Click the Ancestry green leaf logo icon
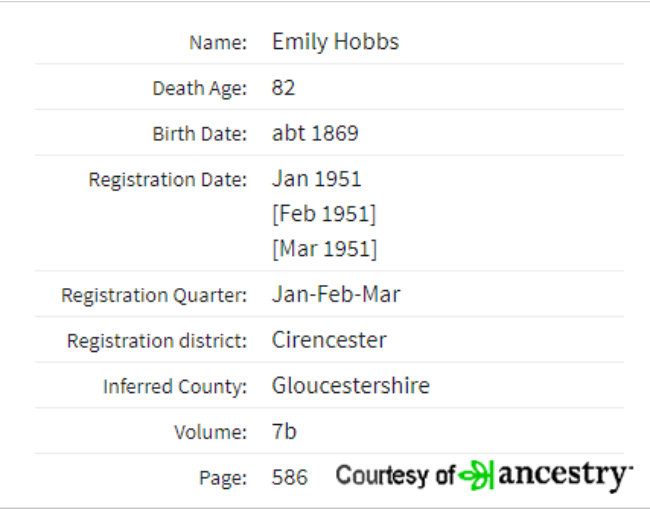This screenshot has width=650, height=509. [476, 475]
